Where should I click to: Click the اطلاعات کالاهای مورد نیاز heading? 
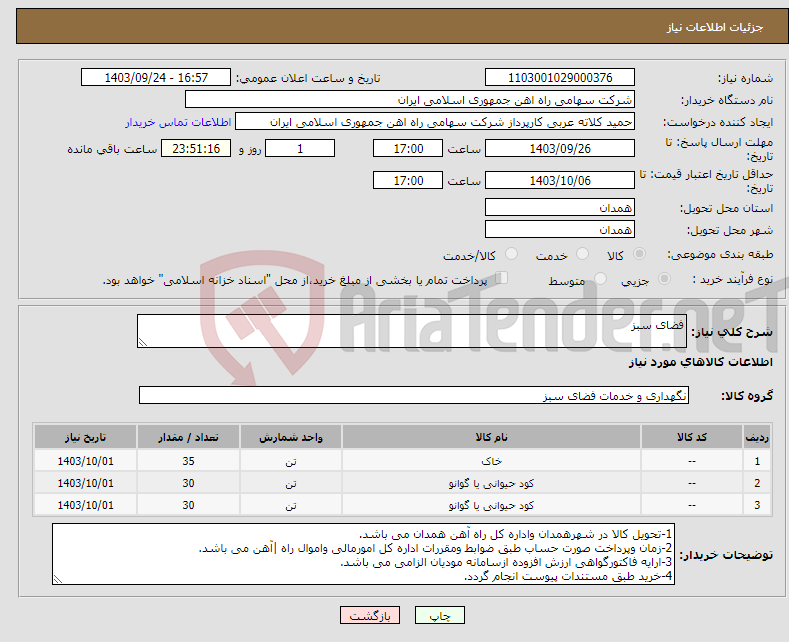pyautogui.click(x=700, y=362)
